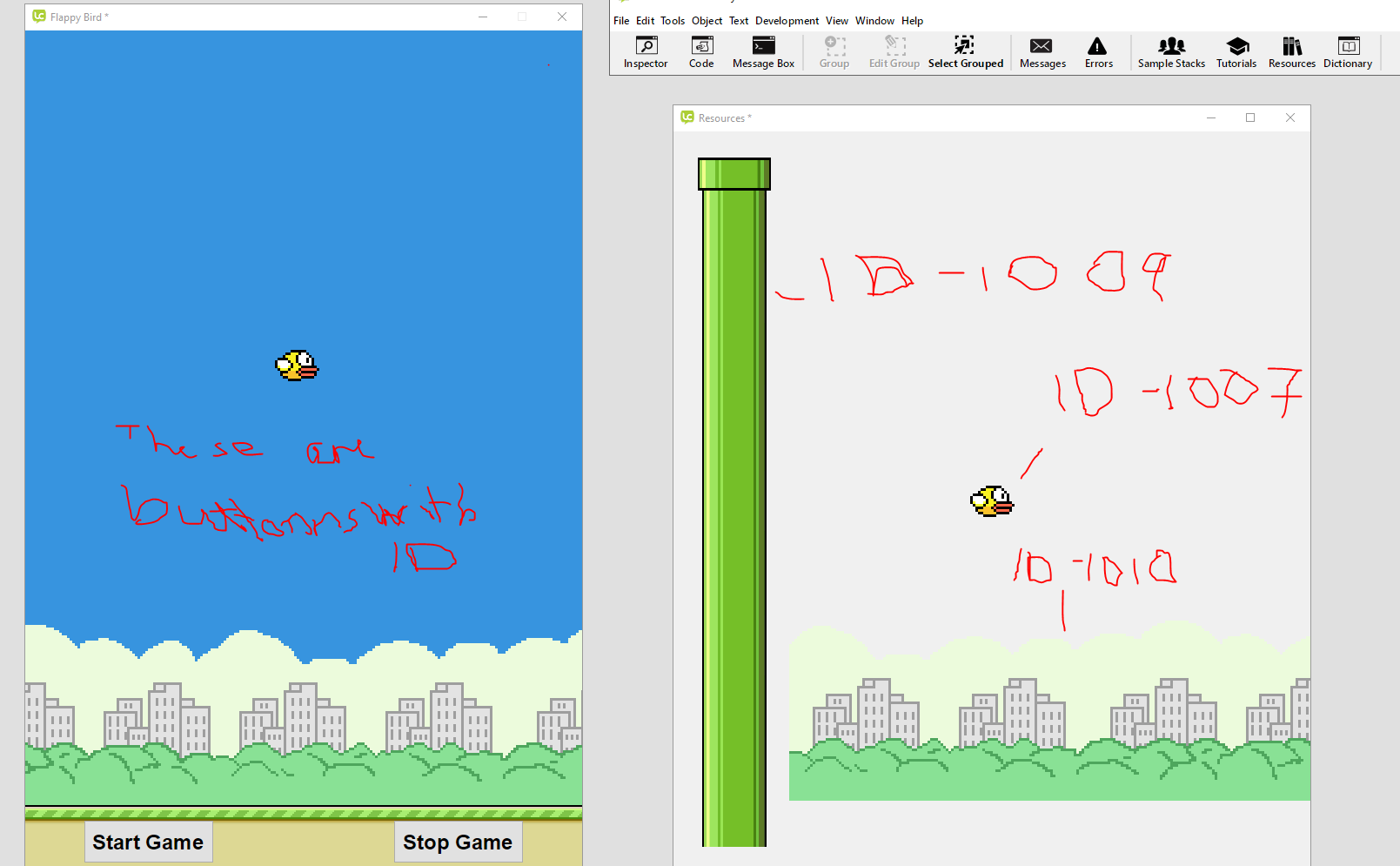Click the Resources window title icon
The width and height of the screenshot is (1400, 866).
click(687, 117)
